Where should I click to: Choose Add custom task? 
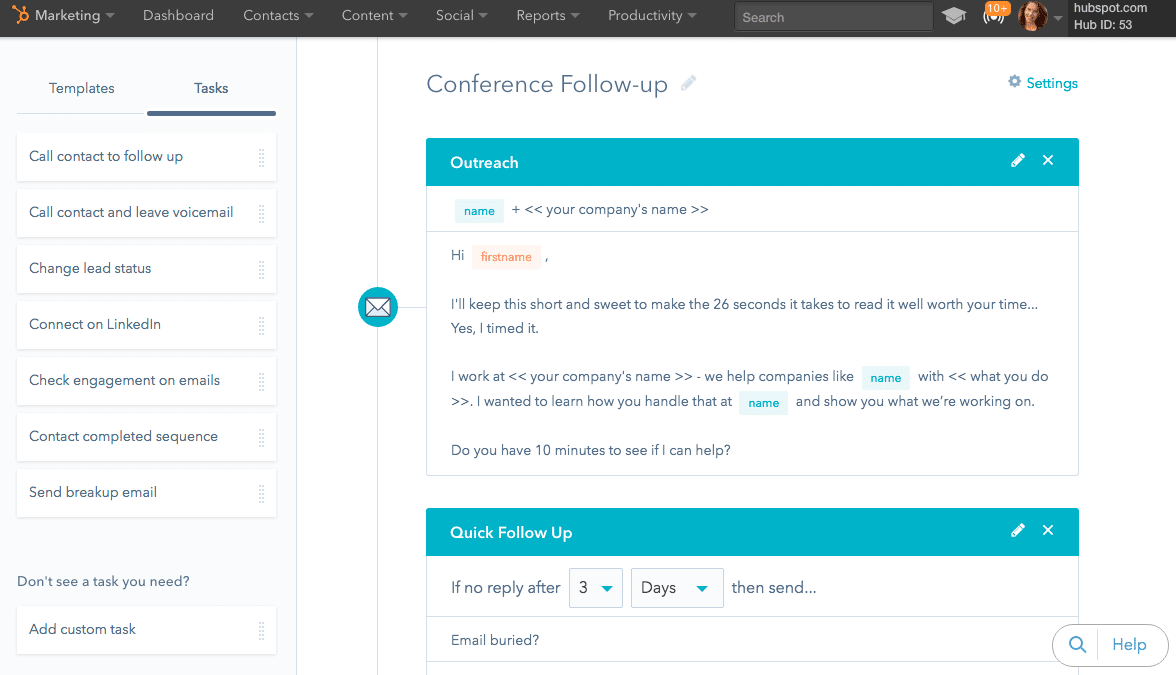[146, 630]
